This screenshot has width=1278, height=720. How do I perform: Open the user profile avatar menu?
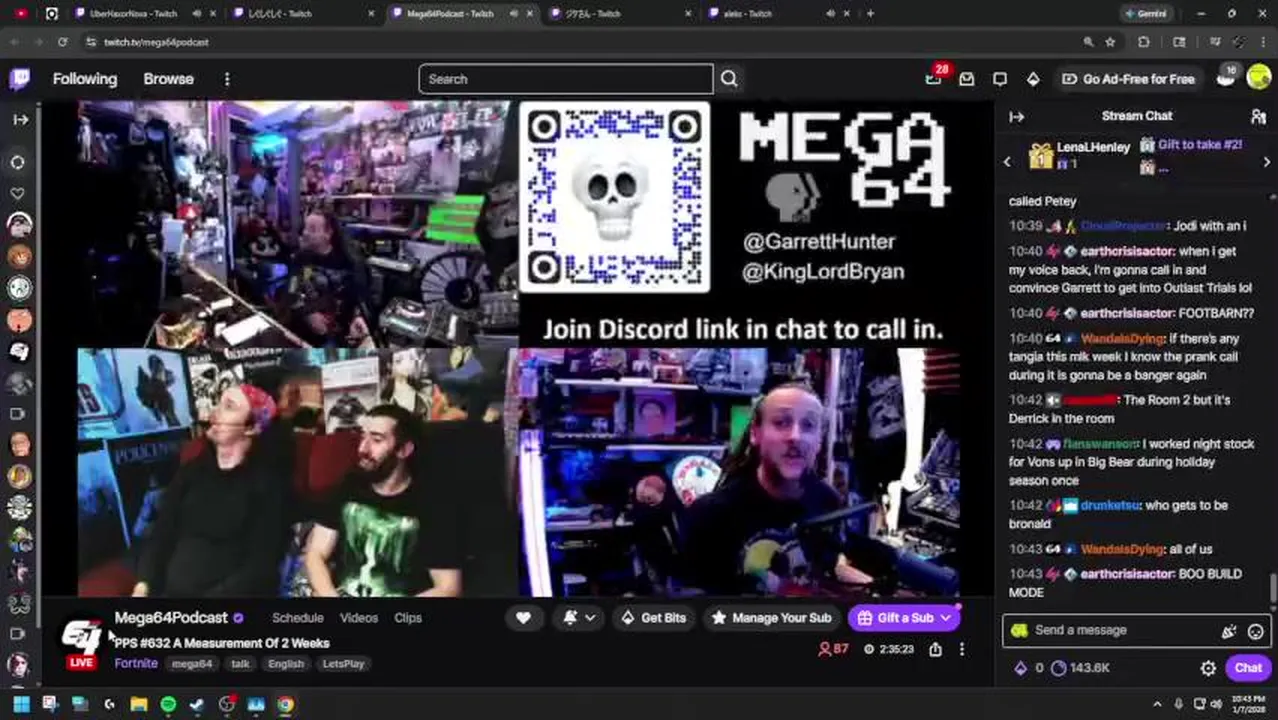coord(1259,79)
